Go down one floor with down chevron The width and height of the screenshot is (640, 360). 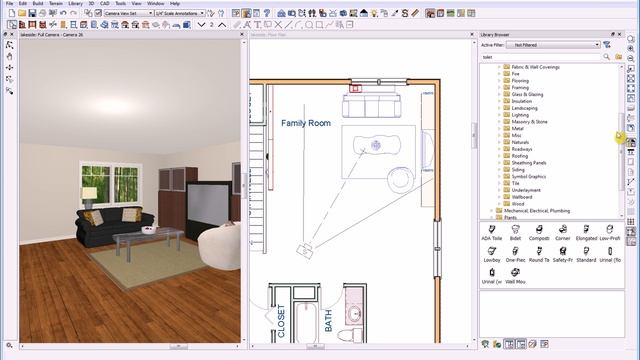pyautogui.click(x=201, y=25)
